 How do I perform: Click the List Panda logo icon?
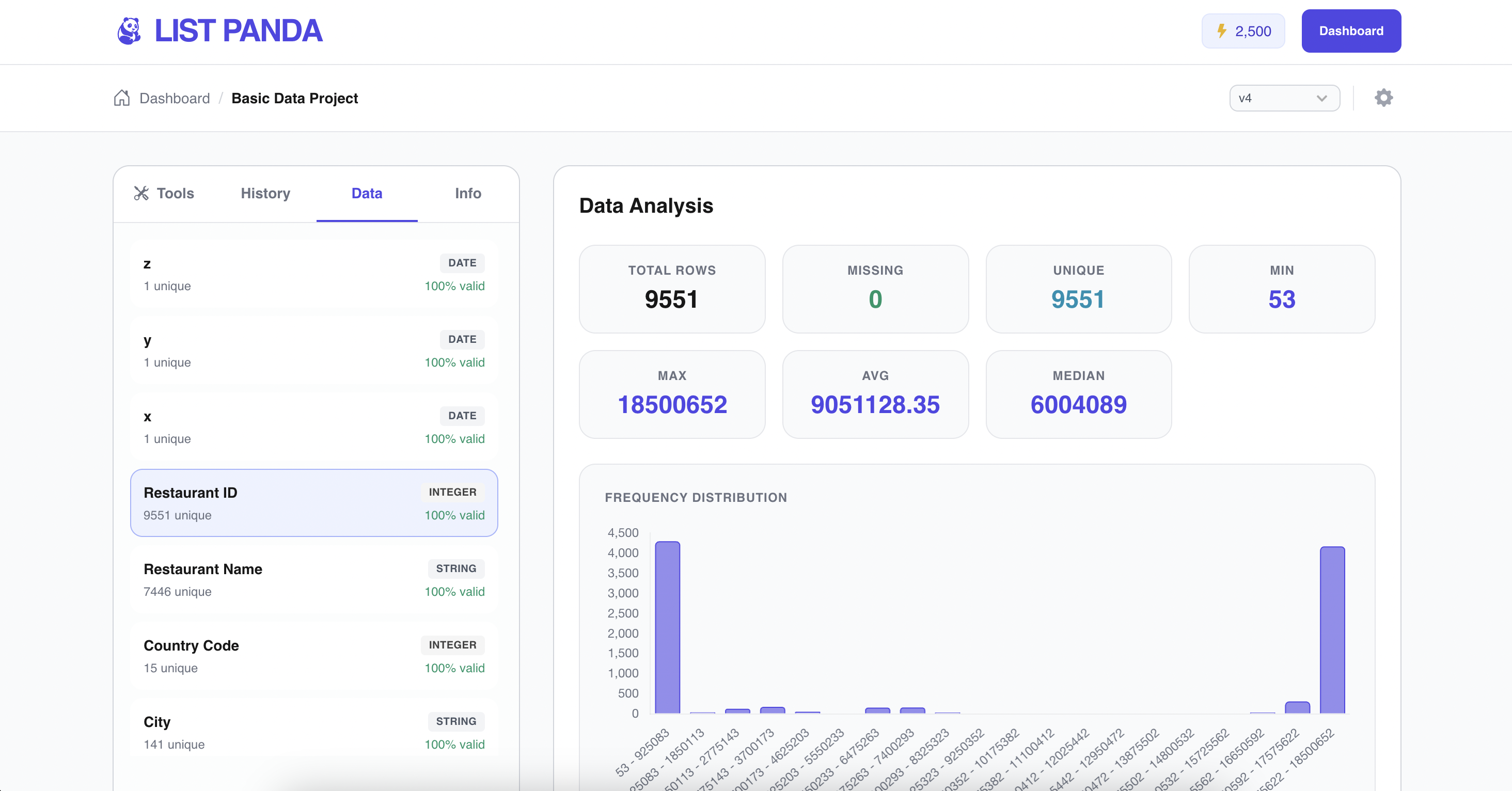[129, 31]
